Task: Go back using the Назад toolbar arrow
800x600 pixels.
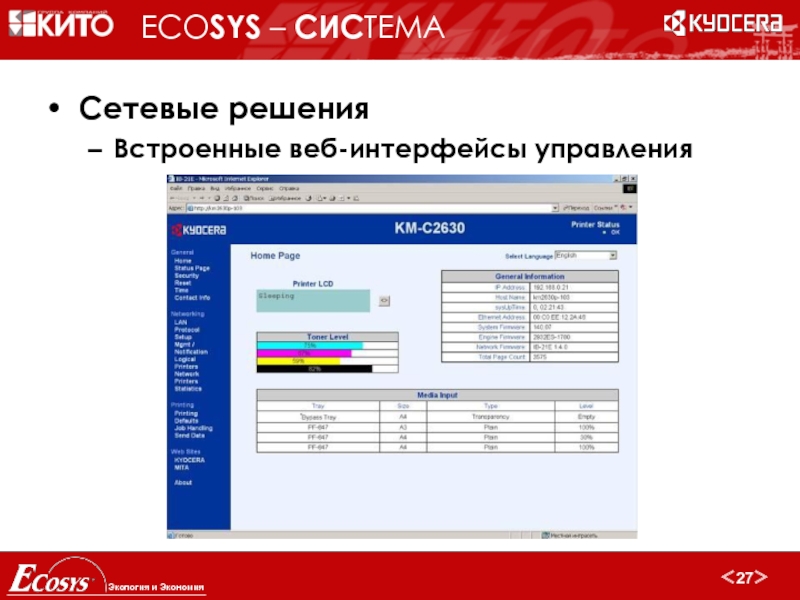Action: click(x=179, y=198)
